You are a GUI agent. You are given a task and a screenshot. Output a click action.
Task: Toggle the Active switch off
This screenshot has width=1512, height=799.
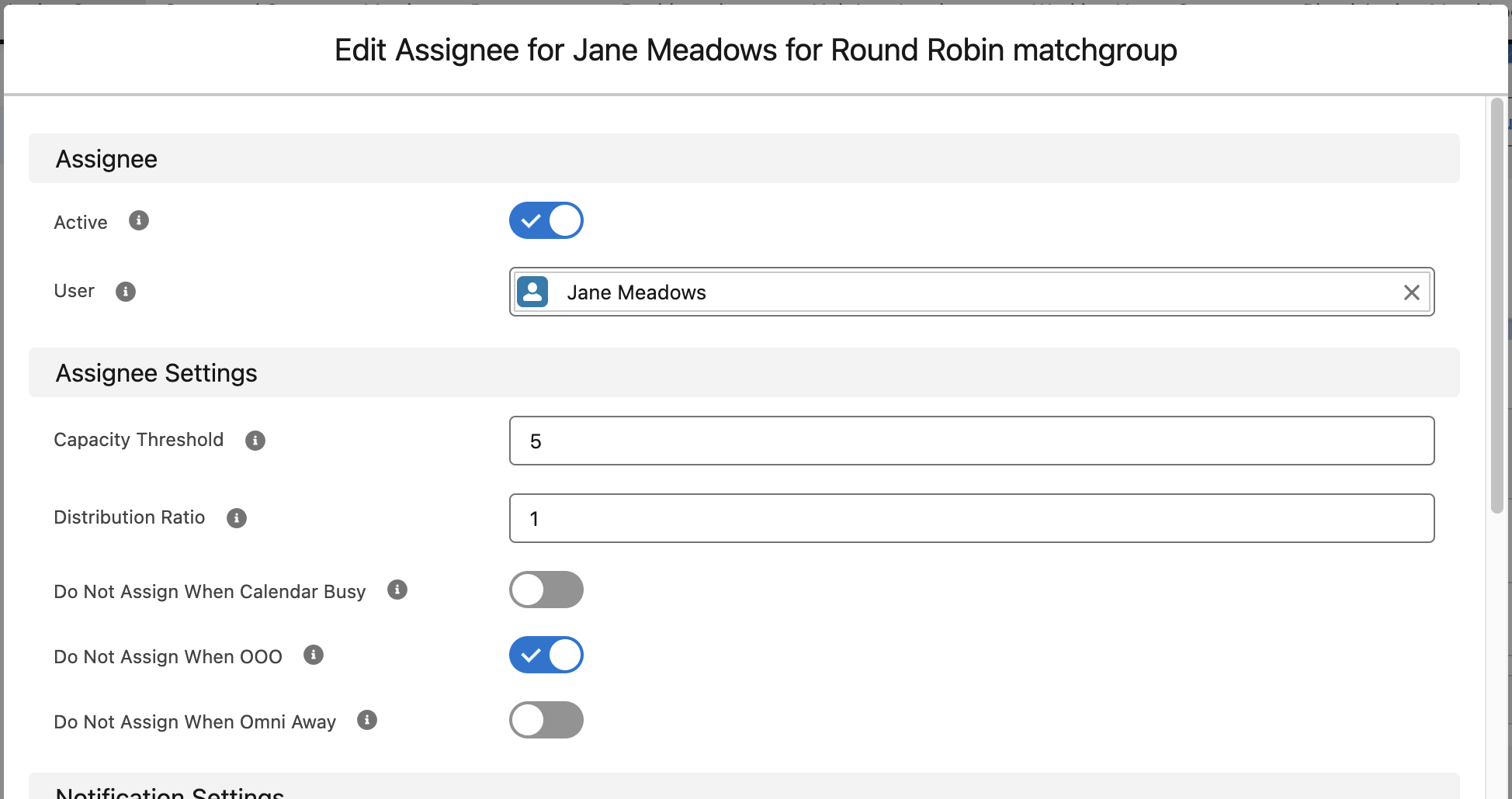point(546,220)
